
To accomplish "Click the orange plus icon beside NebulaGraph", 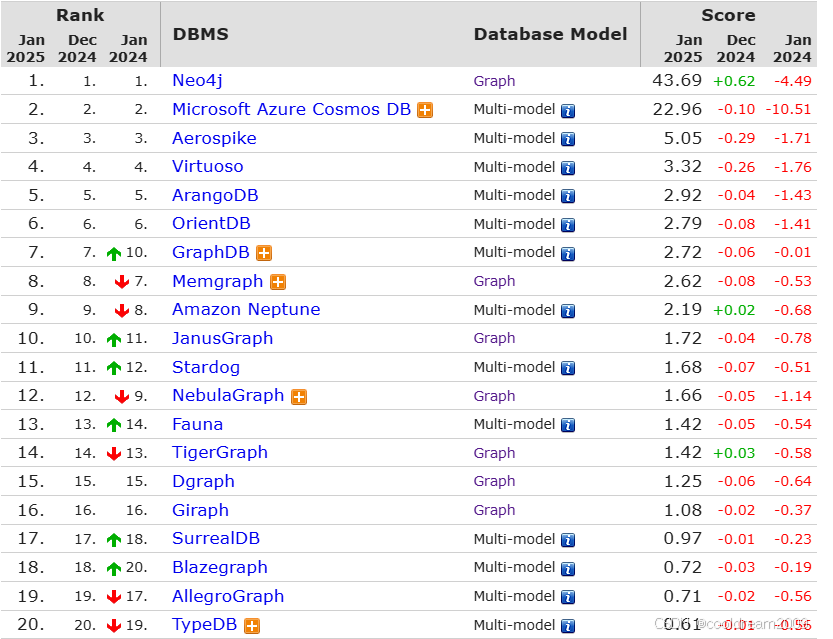I will click(x=299, y=397).
